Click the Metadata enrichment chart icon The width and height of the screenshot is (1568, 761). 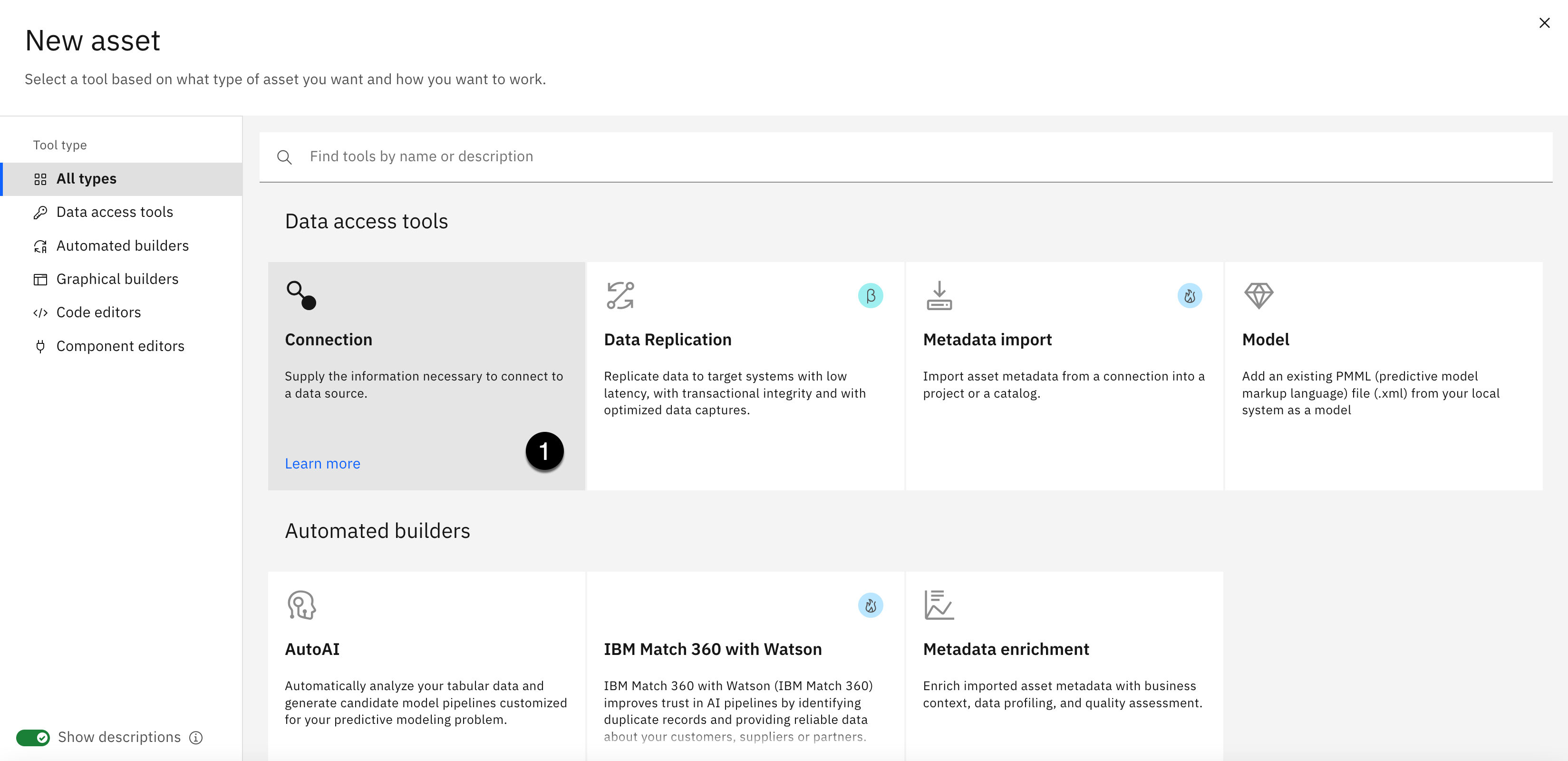pyautogui.click(x=939, y=605)
